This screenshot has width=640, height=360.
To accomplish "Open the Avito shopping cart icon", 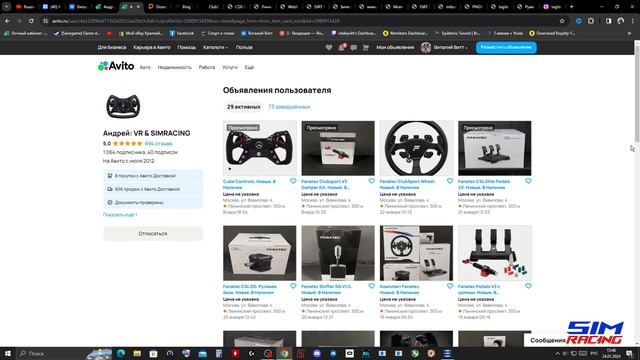I will click(x=366, y=47).
